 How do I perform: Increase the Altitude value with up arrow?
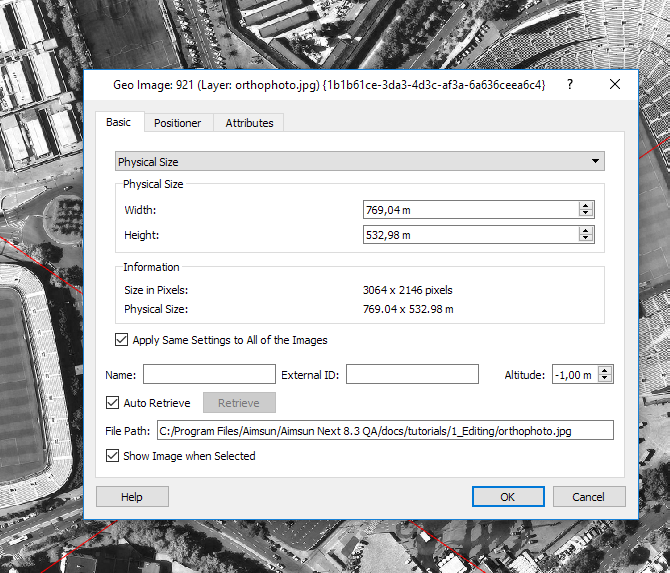point(604,371)
